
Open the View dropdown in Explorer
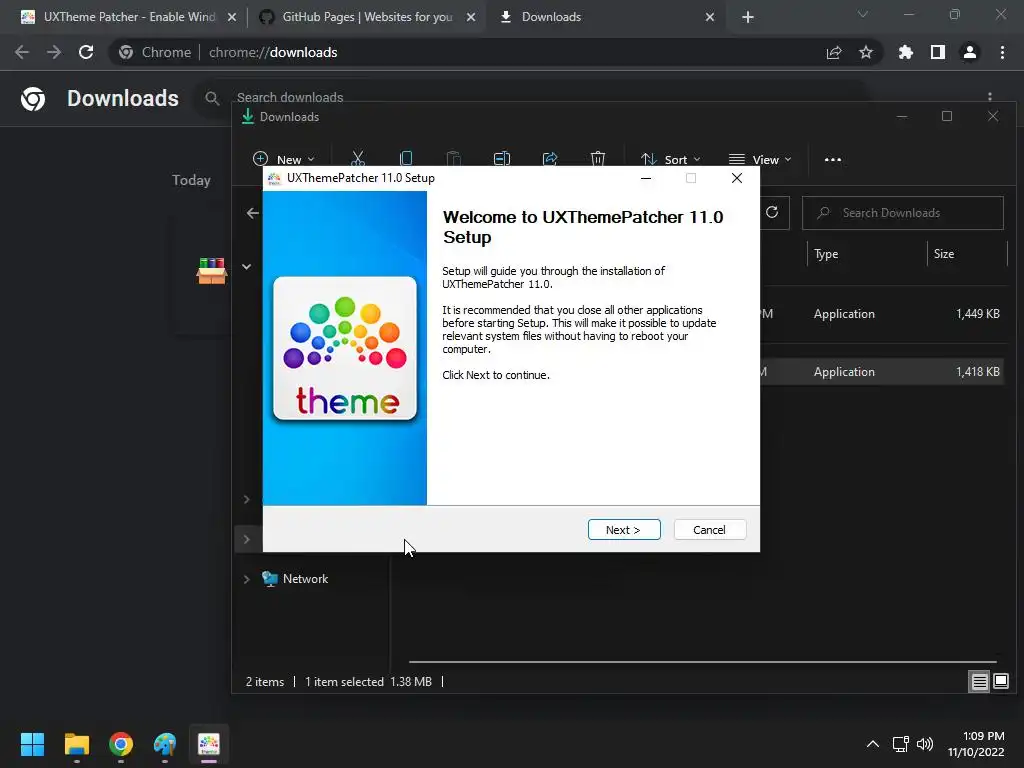(760, 159)
